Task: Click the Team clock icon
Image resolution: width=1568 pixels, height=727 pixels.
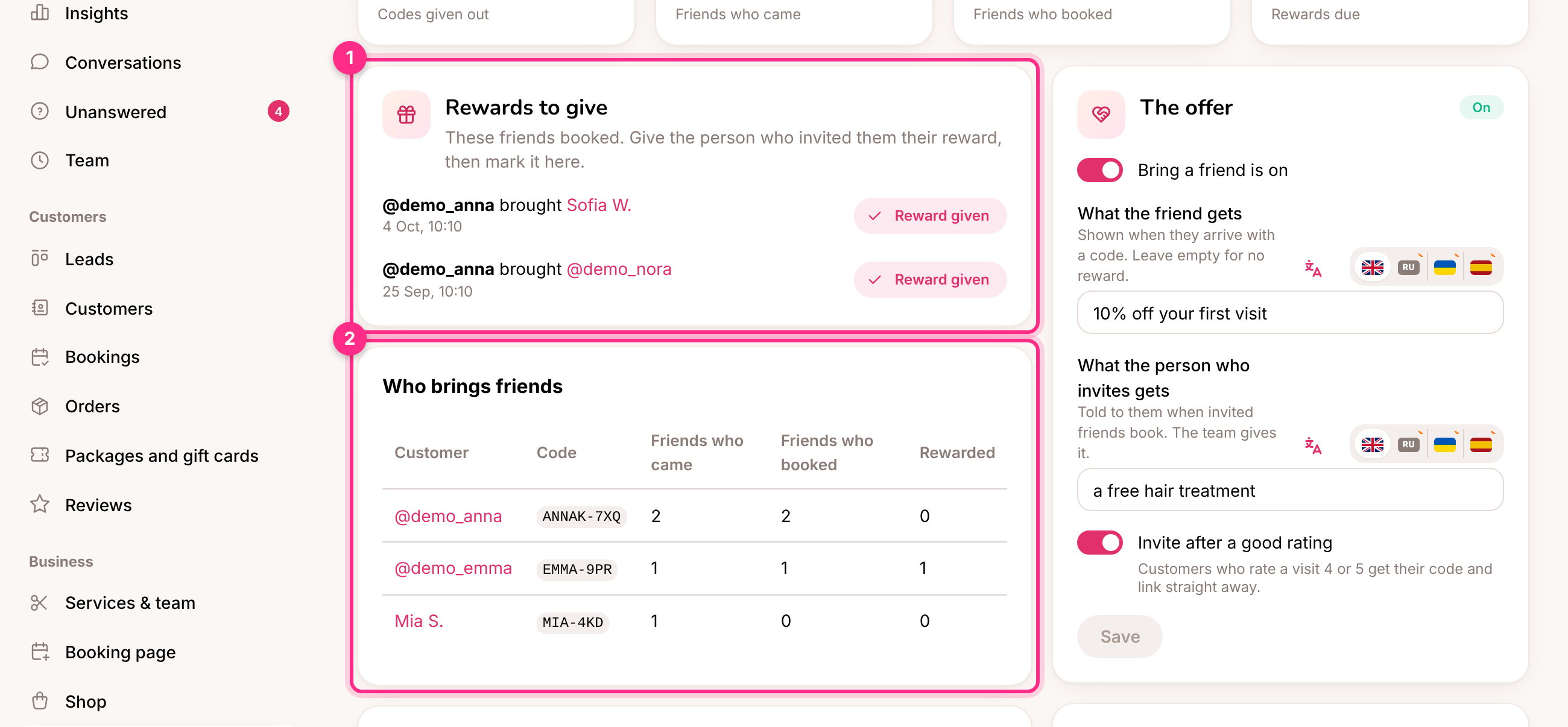Action: 40,160
